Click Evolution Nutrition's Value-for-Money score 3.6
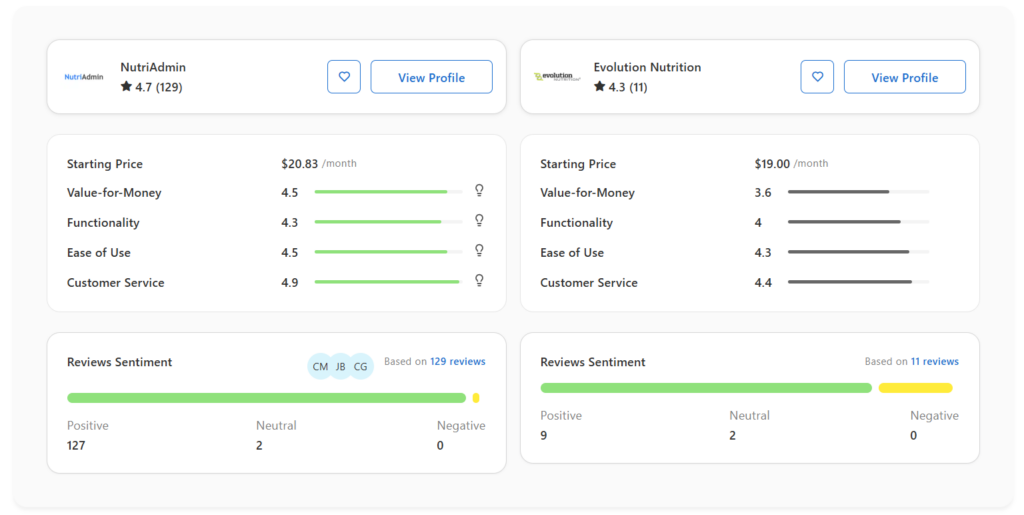The image size is (1024, 515). [x=763, y=193]
